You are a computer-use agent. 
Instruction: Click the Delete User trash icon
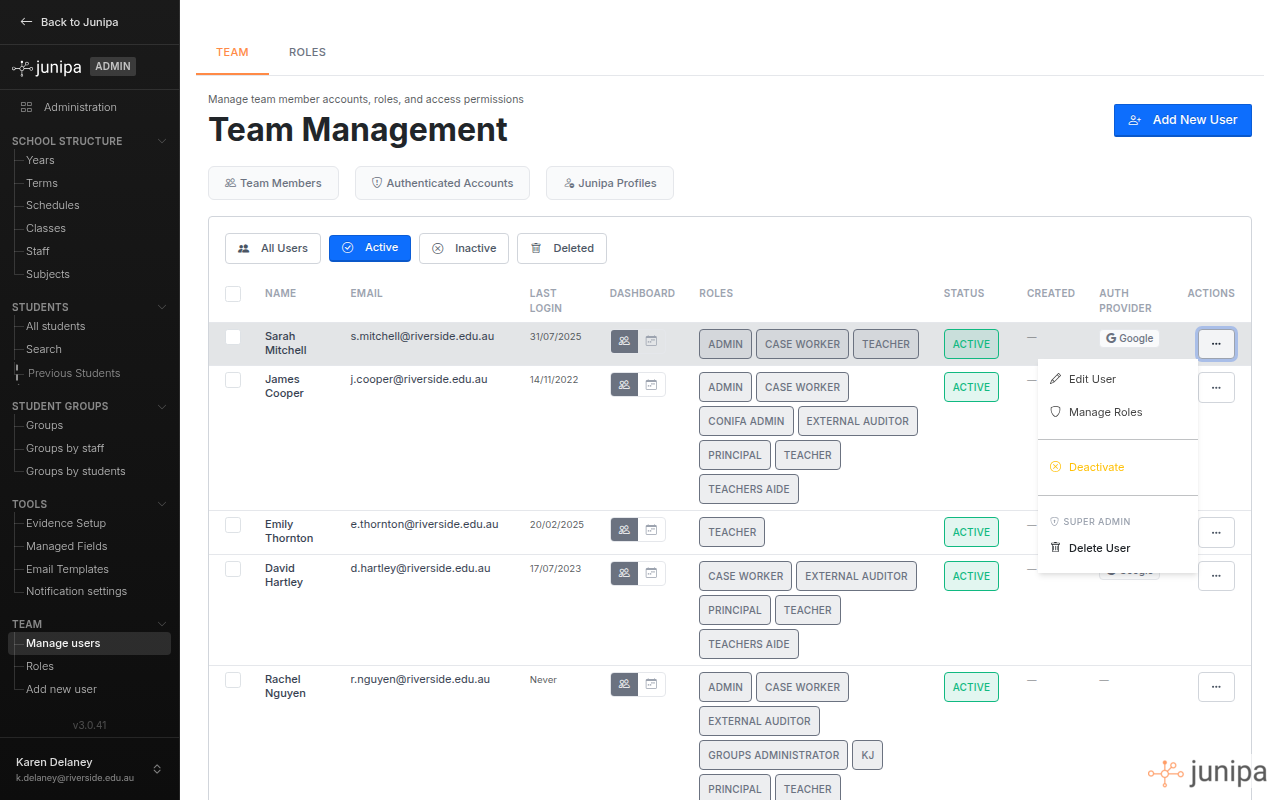pyautogui.click(x=1055, y=547)
